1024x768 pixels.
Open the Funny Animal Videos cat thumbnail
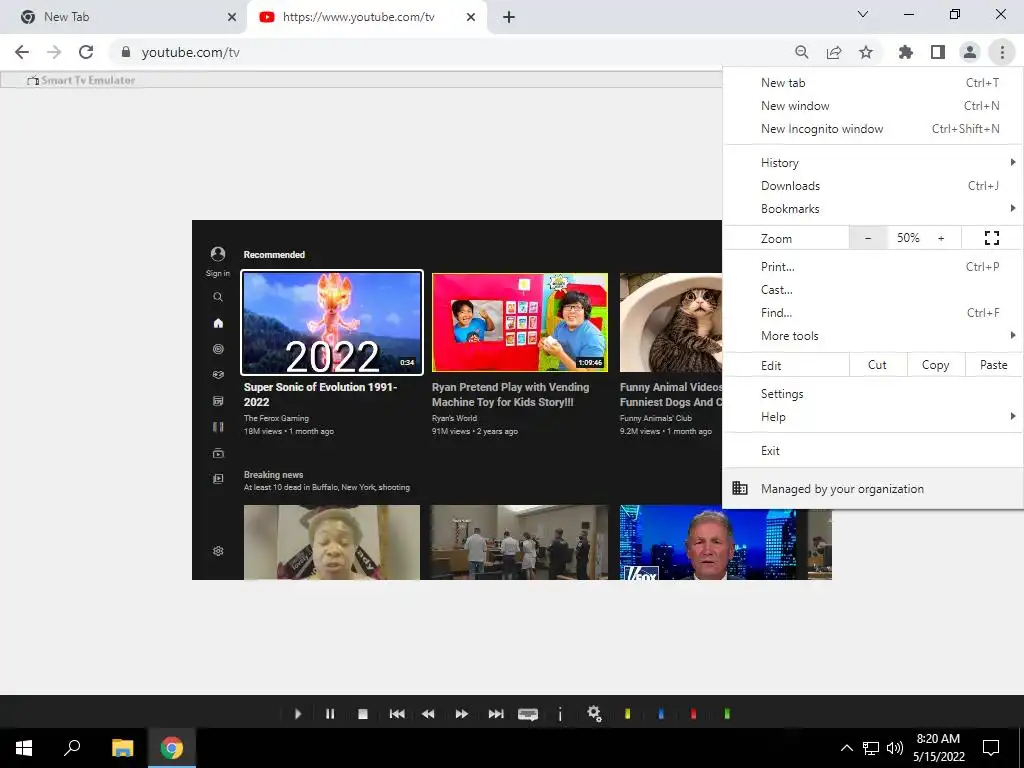671,323
